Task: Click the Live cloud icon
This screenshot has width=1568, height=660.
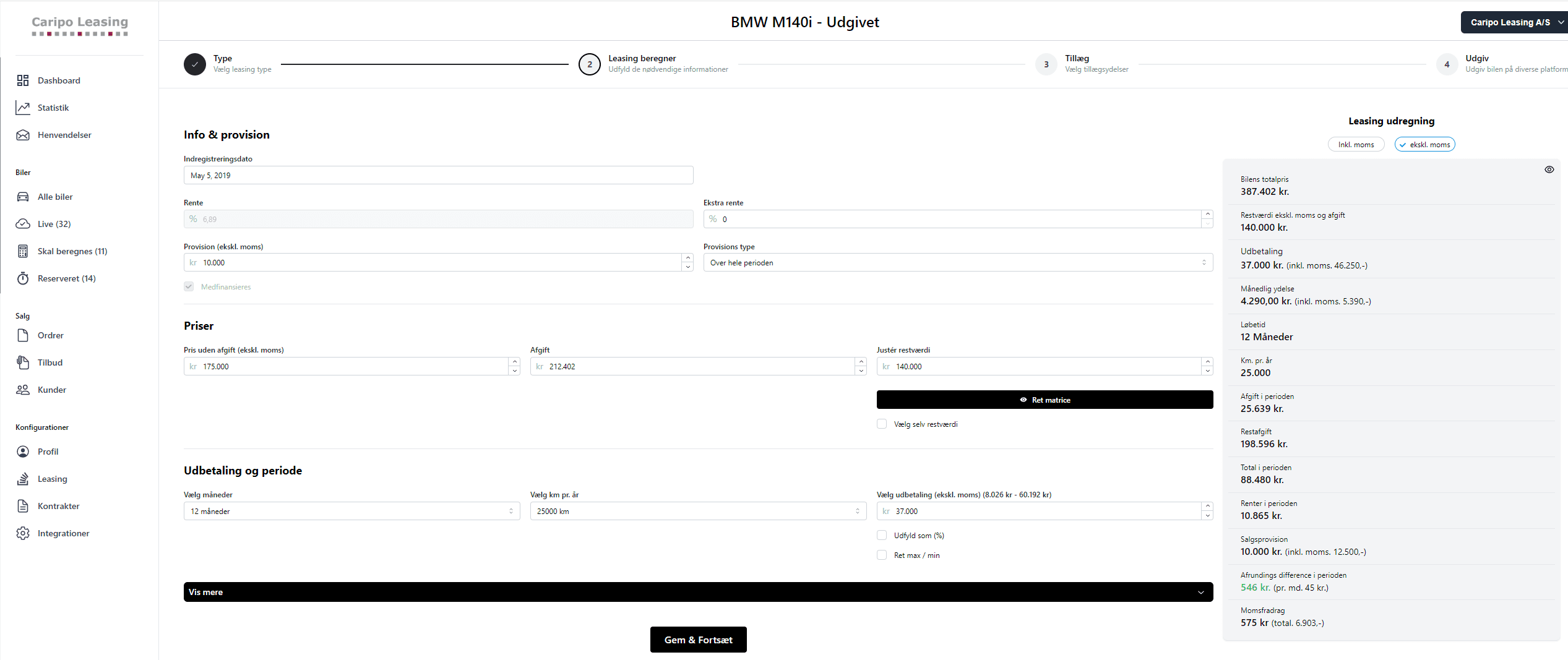Action: [x=23, y=224]
